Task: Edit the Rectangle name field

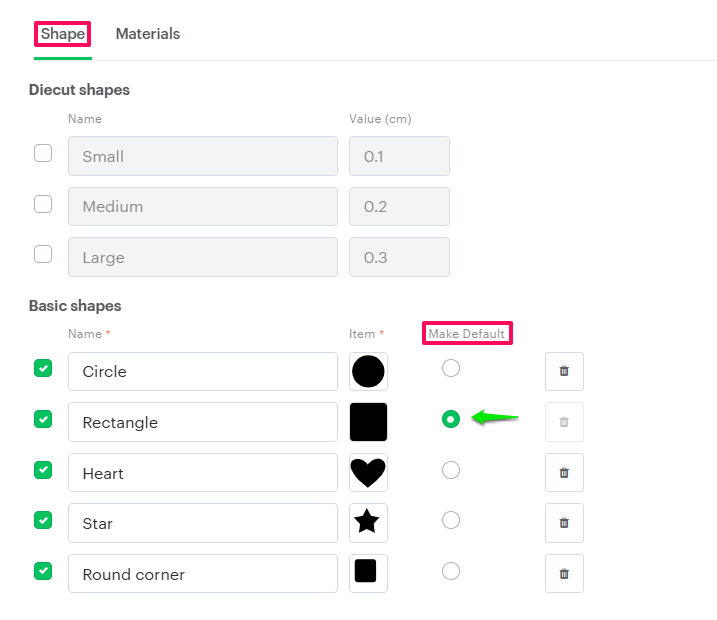Action: tap(203, 422)
